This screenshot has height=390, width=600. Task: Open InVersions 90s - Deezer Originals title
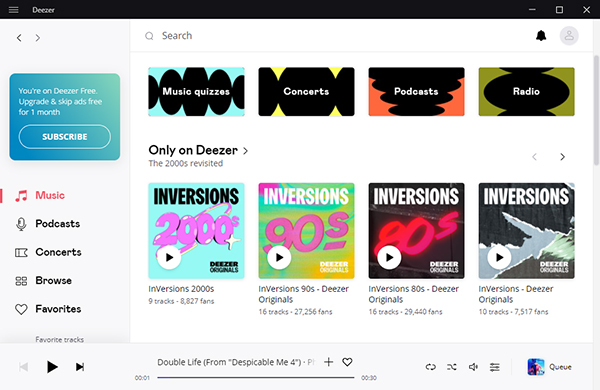click(x=303, y=294)
